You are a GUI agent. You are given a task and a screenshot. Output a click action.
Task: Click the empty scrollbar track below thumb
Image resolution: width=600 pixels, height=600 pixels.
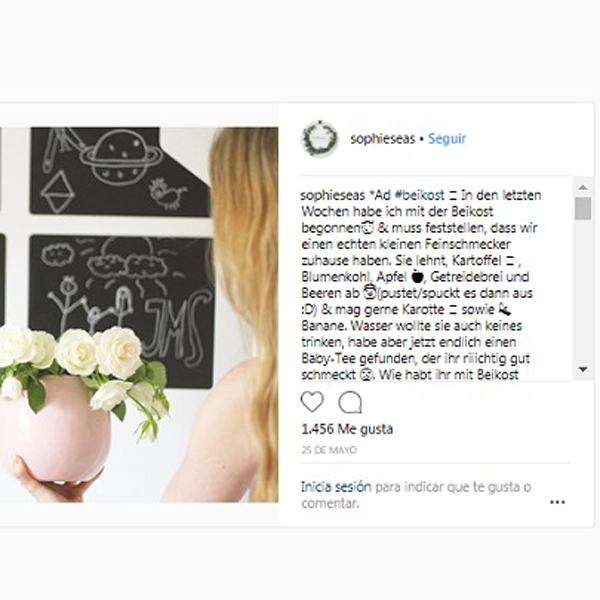tap(583, 291)
